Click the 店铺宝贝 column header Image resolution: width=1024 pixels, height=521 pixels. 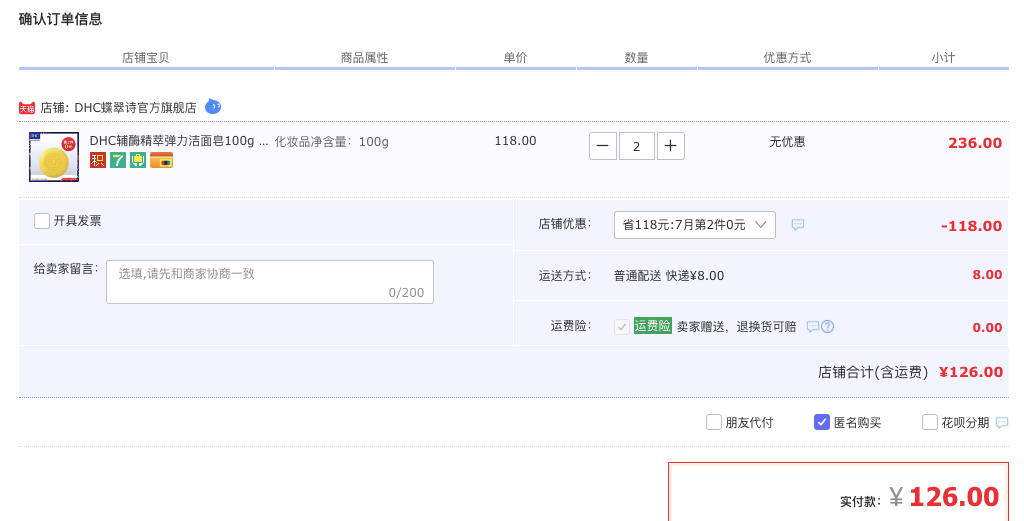point(146,57)
